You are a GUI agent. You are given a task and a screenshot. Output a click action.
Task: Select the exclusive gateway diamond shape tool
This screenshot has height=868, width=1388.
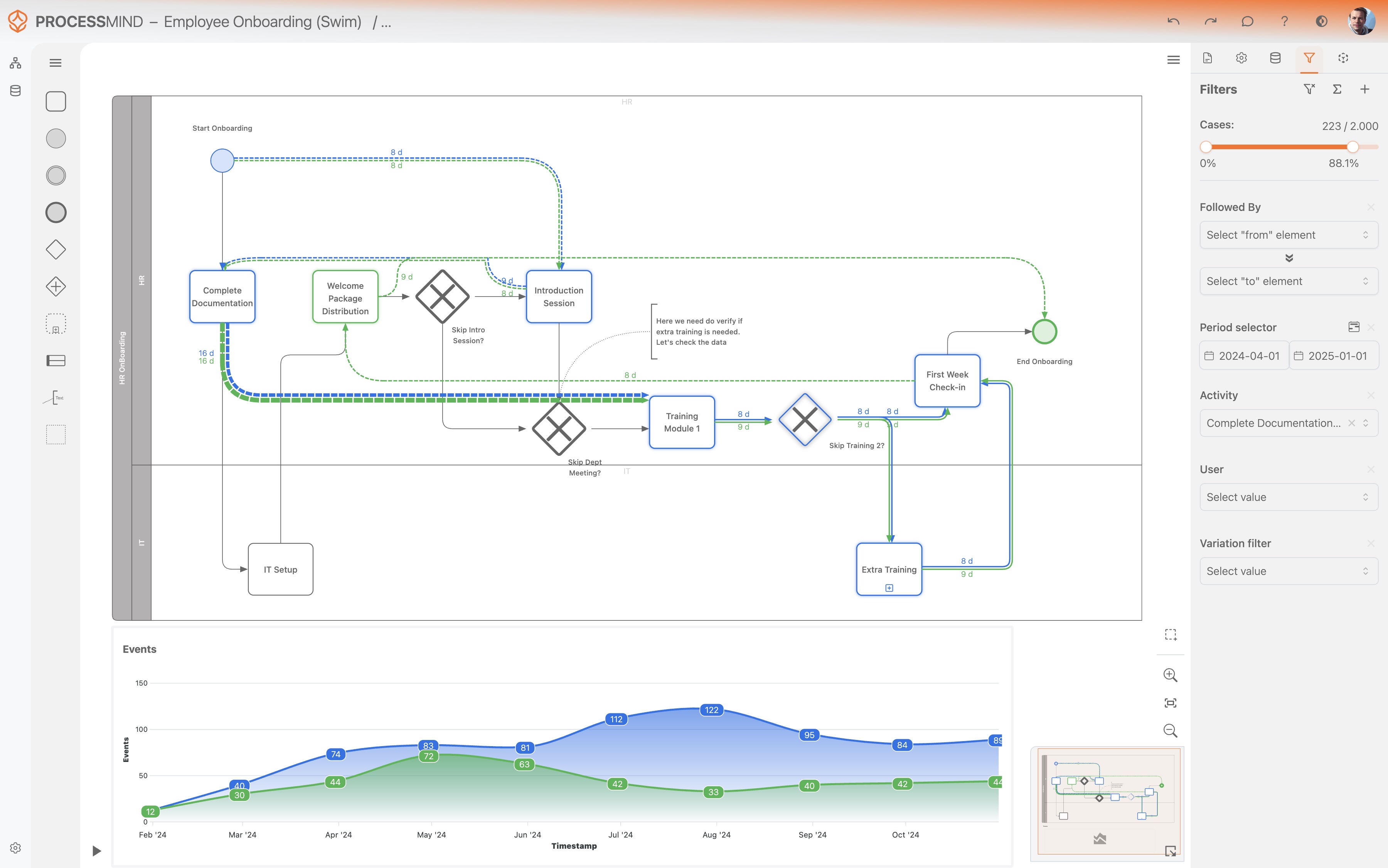pos(56,250)
